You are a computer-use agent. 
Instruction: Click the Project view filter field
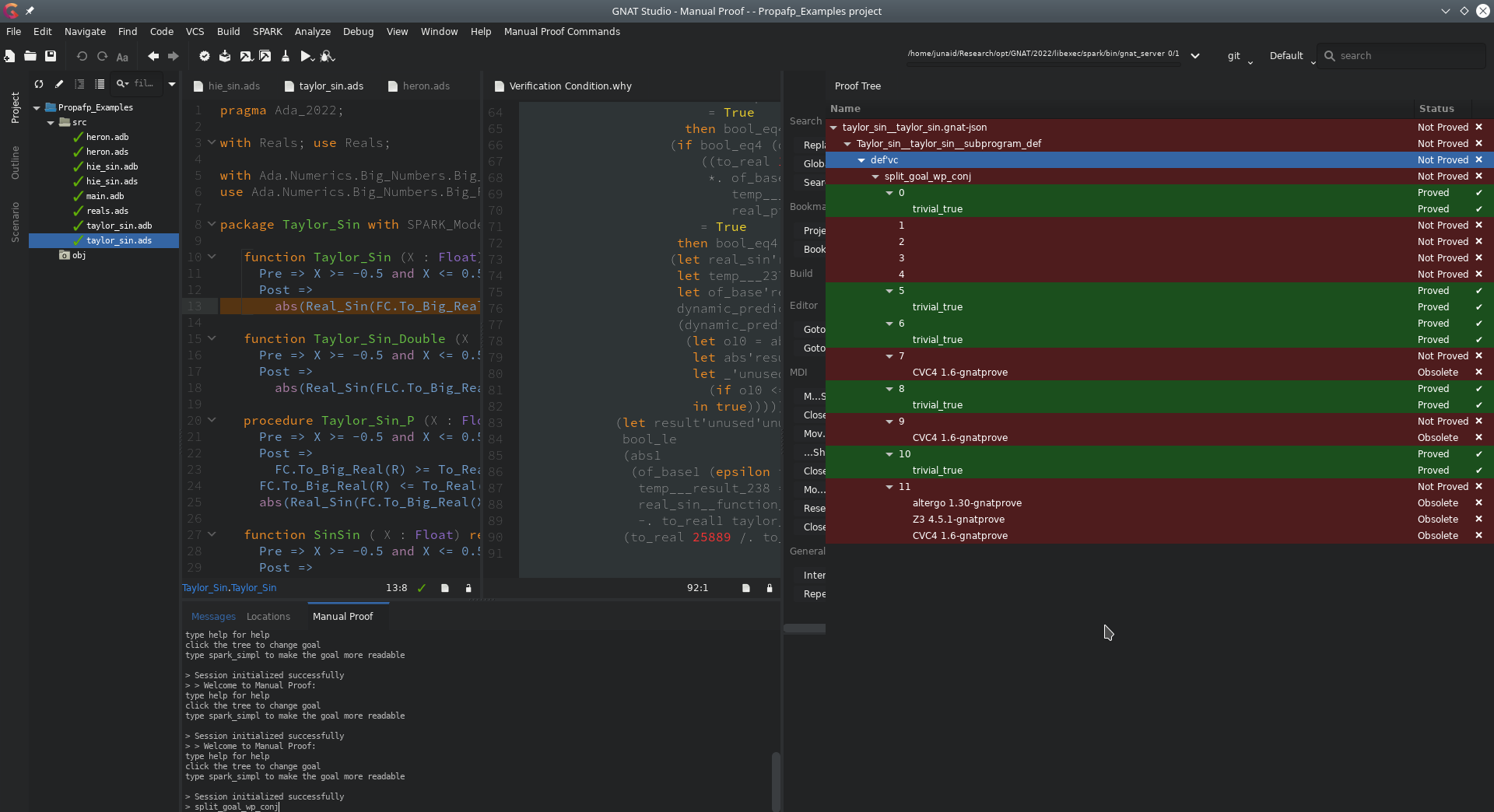click(x=136, y=84)
